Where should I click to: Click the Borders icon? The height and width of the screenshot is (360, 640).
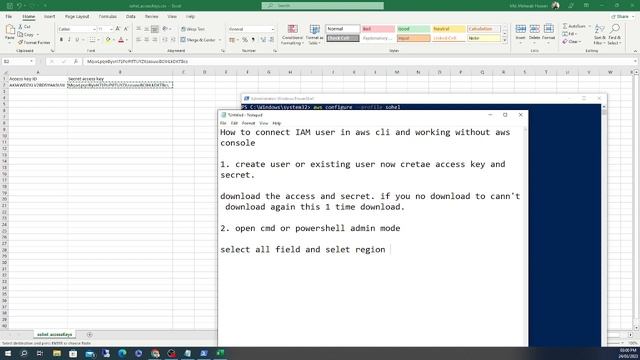(x=93, y=40)
